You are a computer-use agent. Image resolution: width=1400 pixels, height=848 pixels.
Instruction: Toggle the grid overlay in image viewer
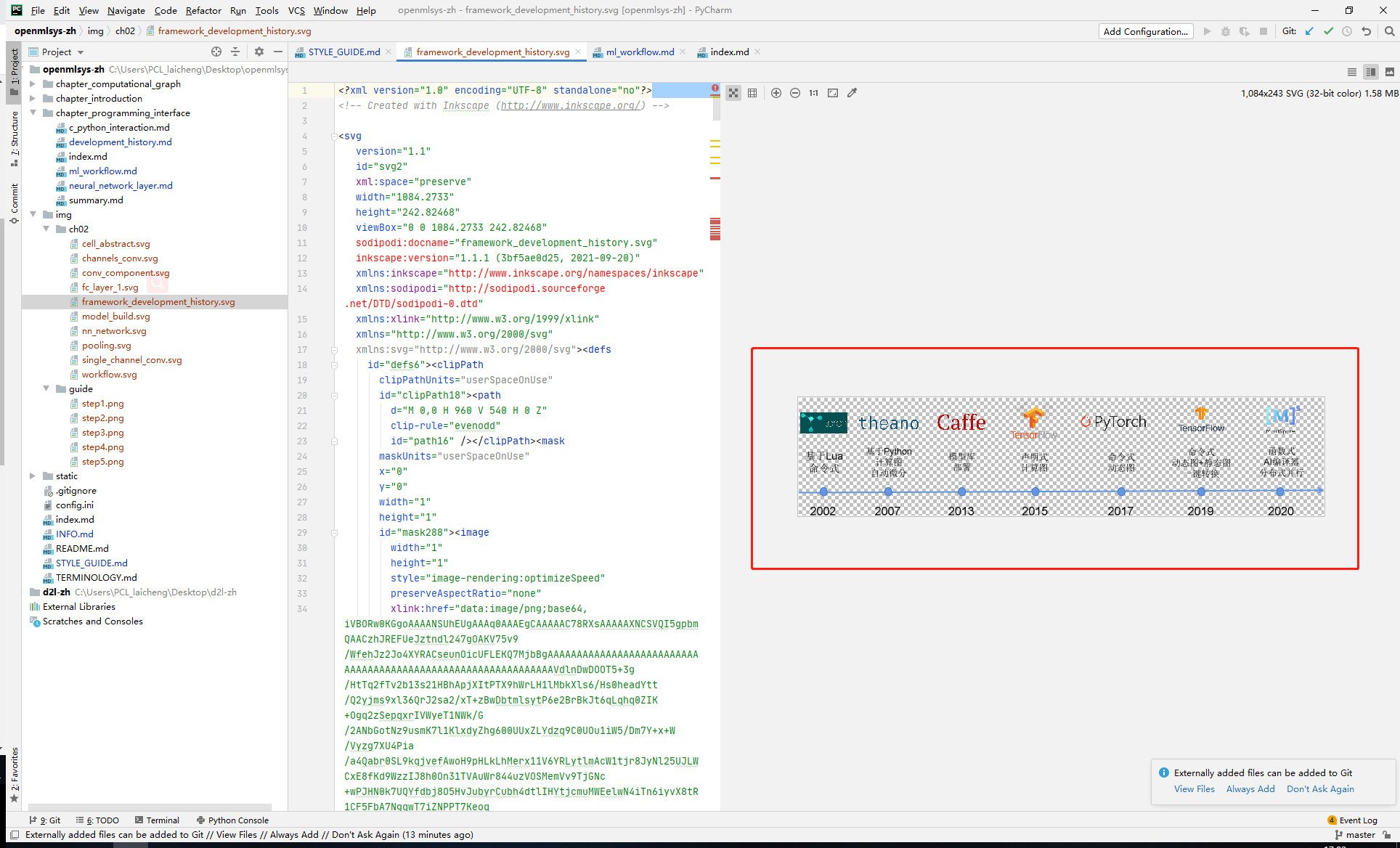[x=752, y=93]
